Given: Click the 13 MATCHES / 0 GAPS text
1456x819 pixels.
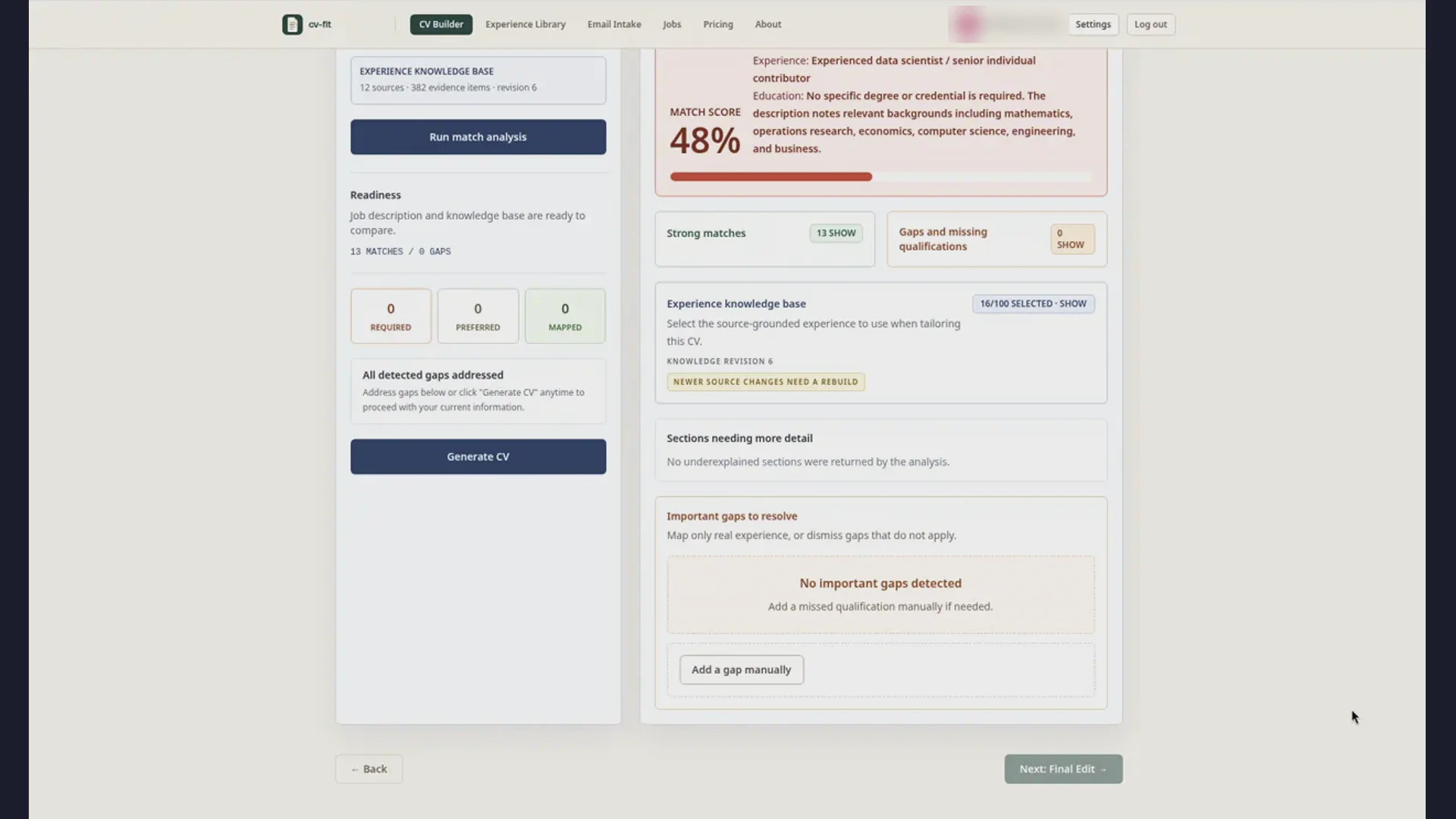Looking at the screenshot, I should 400,252.
